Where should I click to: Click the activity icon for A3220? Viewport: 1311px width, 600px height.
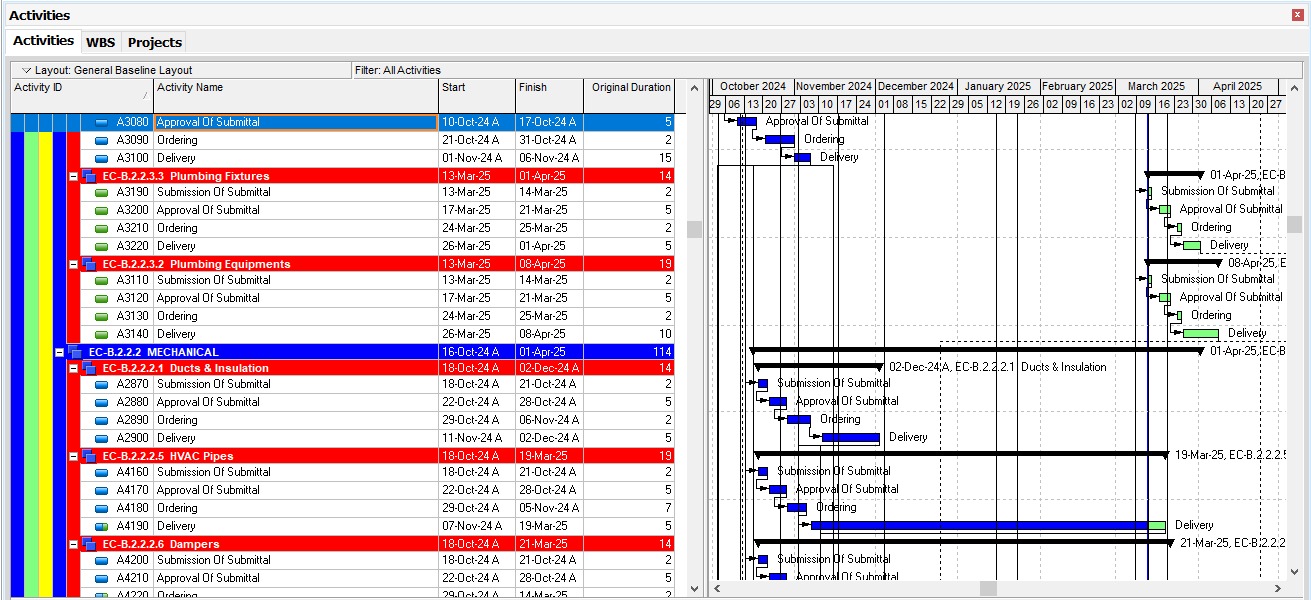(x=101, y=246)
